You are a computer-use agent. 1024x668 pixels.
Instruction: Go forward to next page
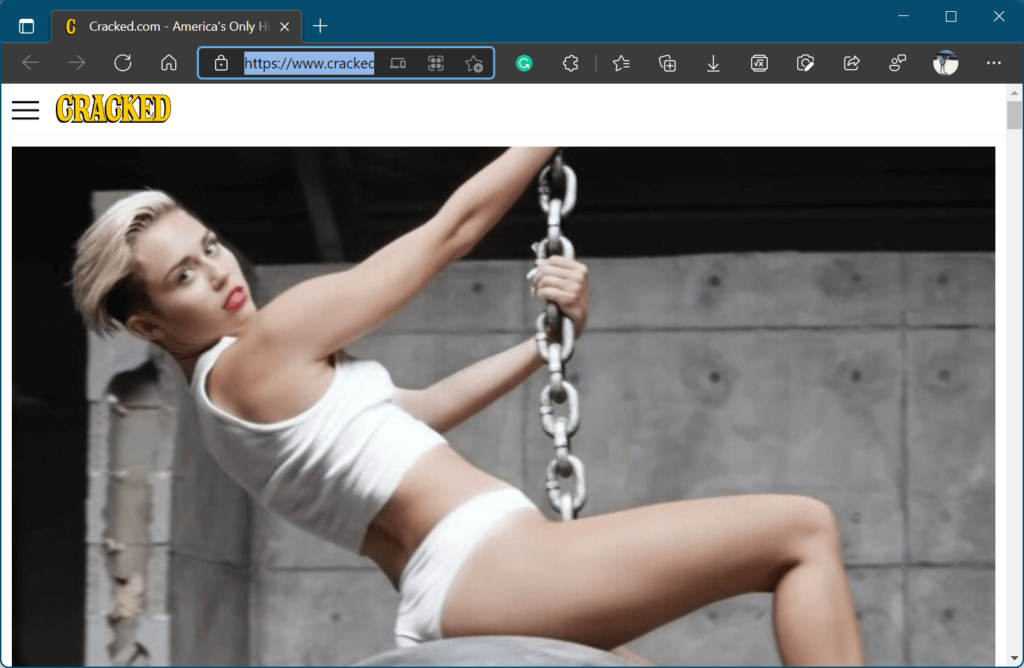click(76, 63)
